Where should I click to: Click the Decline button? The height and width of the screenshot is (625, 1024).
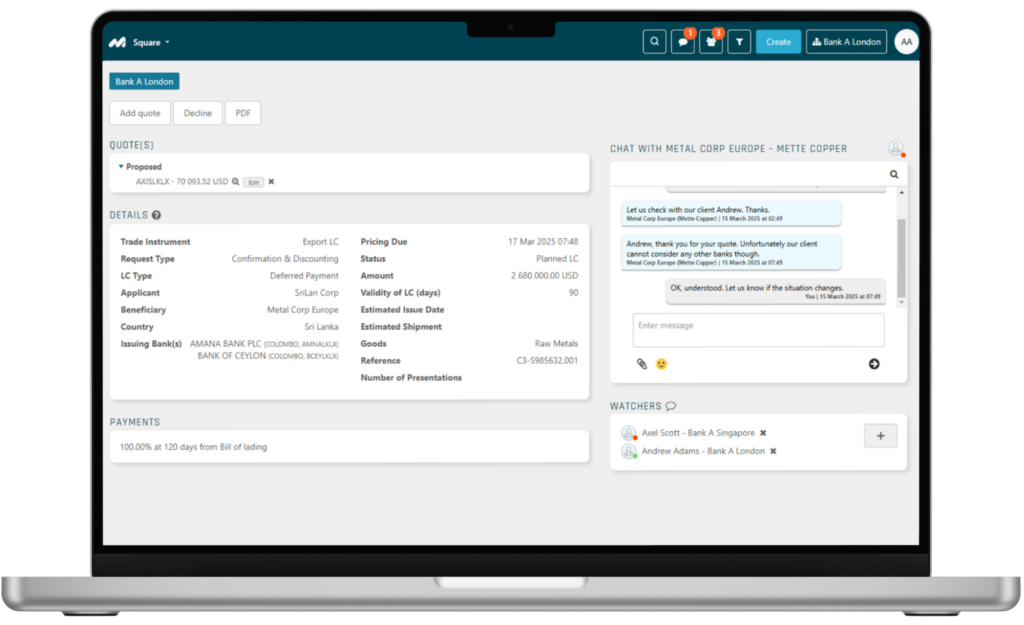(198, 113)
